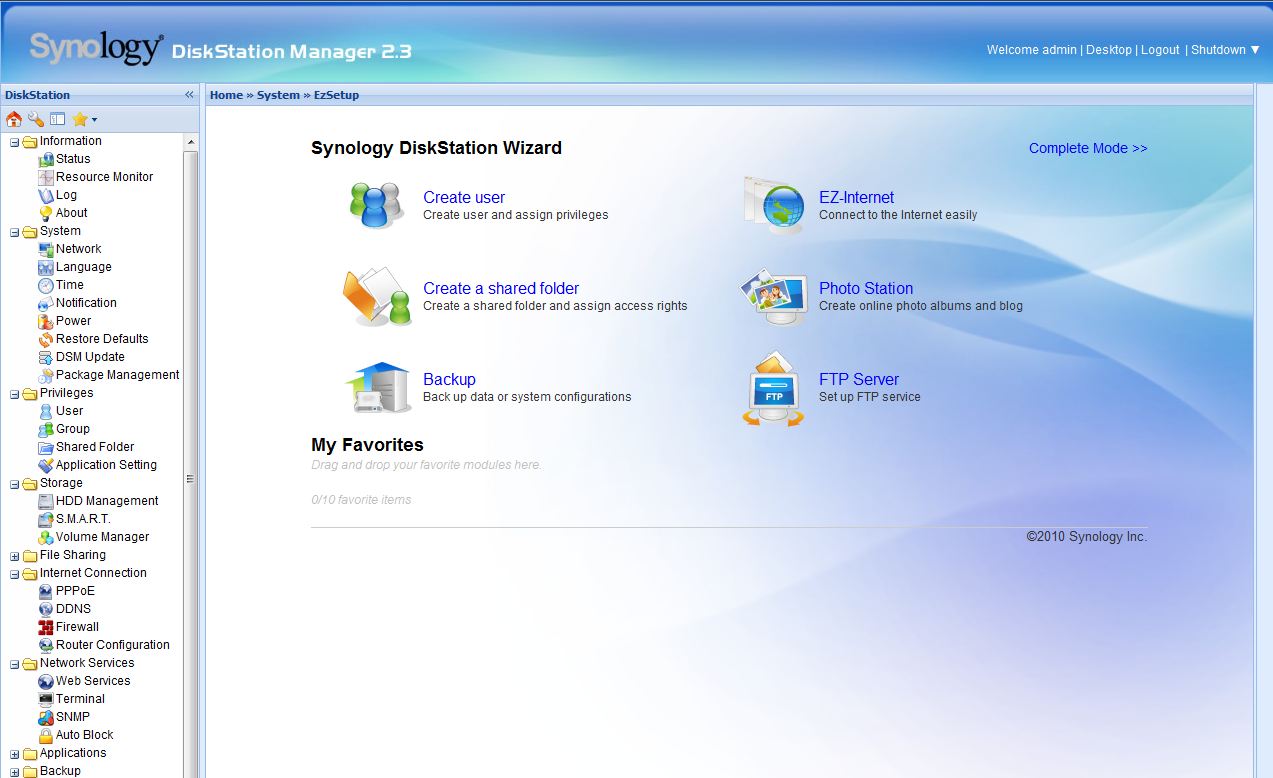Click the panel layout icon in the DiskStation toolbar
1273x778 pixels.
click(57, 119)
